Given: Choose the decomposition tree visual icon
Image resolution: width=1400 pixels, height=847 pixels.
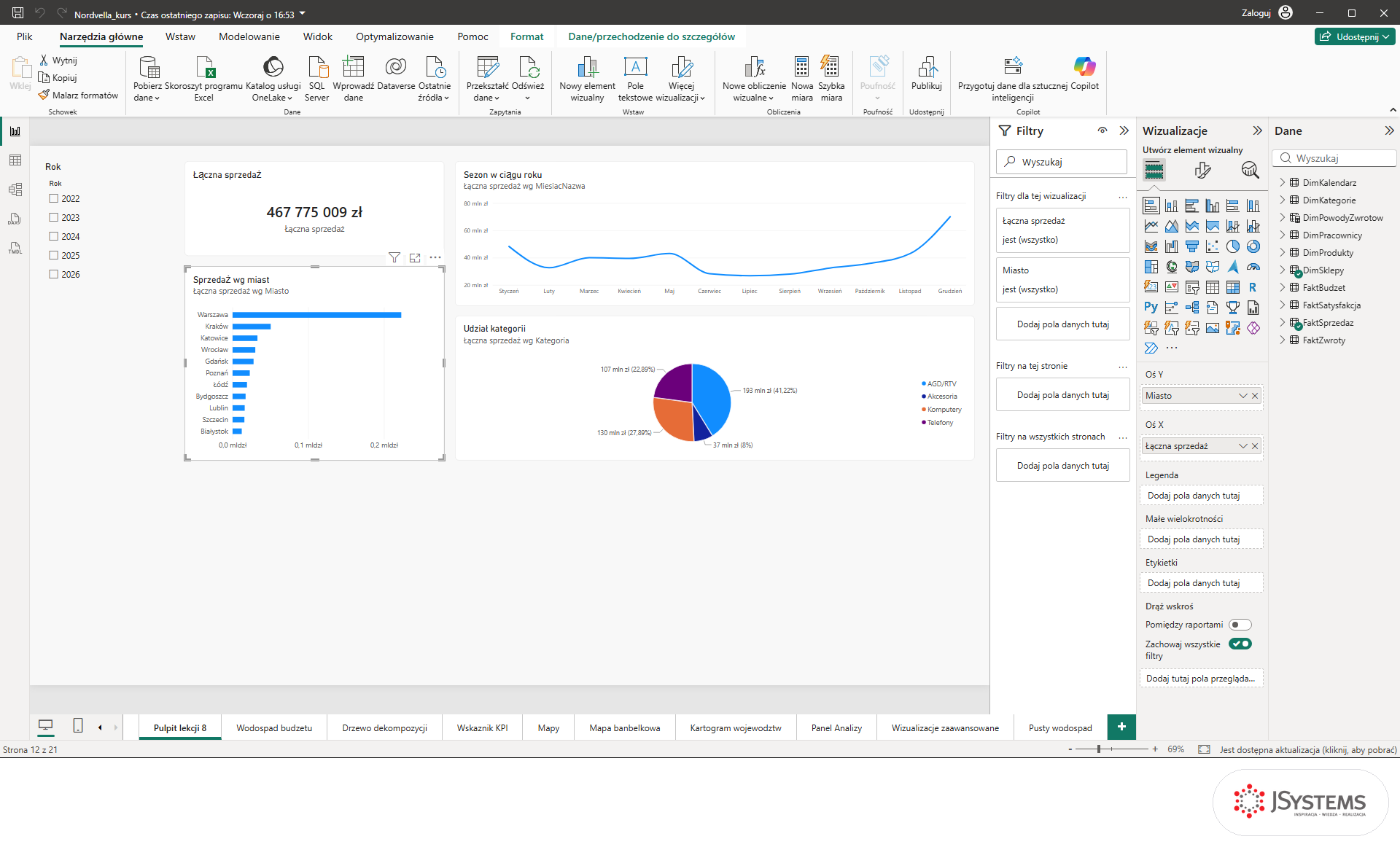Looking at the screenshot, I should tap(1191, 308).
